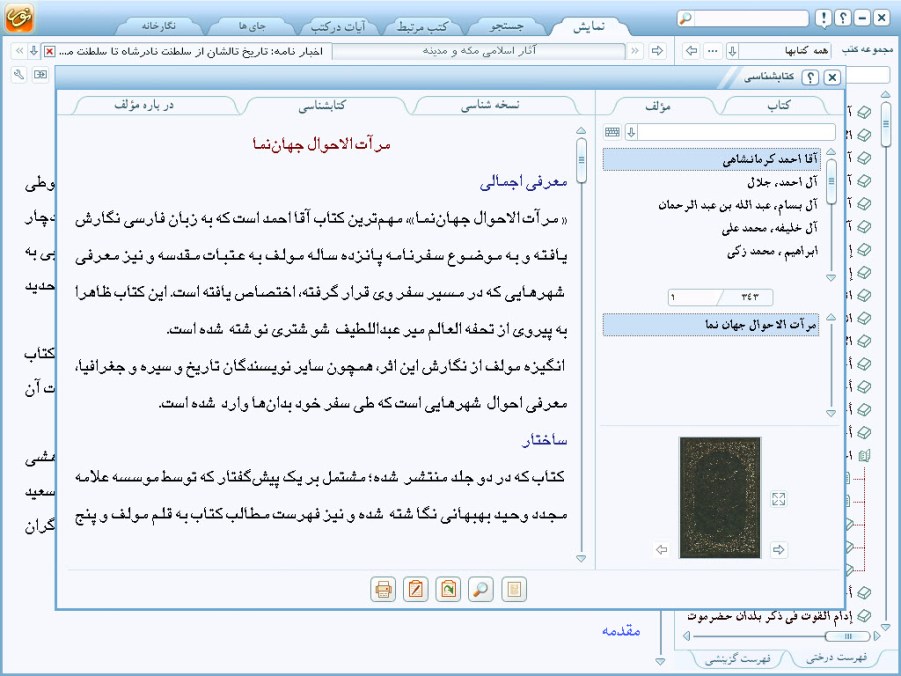901x676 pixels.
Task: Click the panel toggle icon beside the wrench
Action: tap(40, 75)
